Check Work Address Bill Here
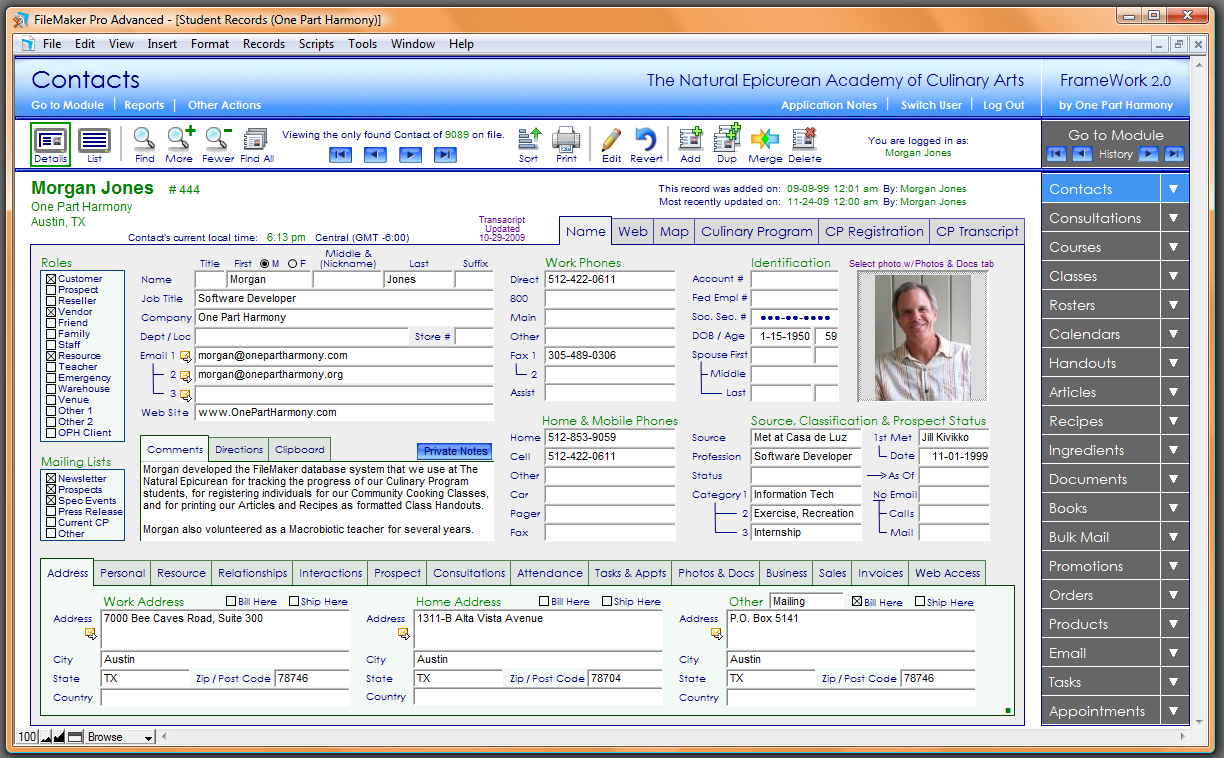Screen dimensions: 1224x758 pos(231,602)
